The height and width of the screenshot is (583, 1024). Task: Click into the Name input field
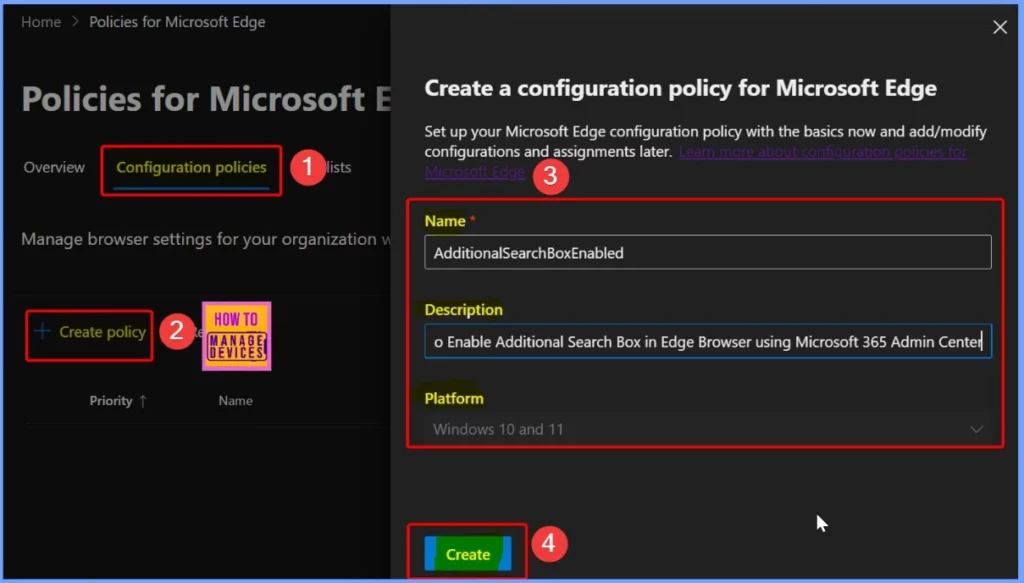[x=707, y=253]
